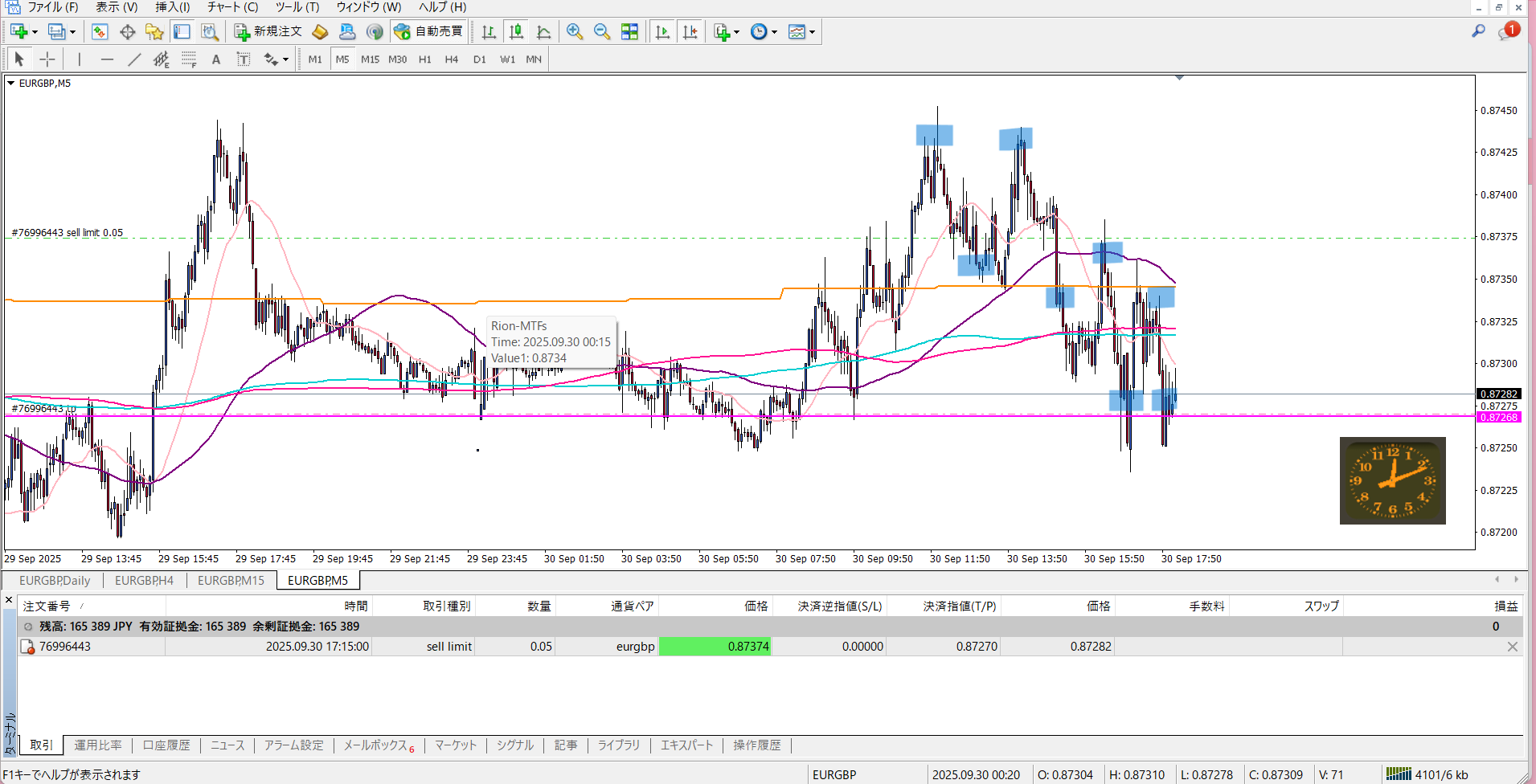Toggle chart shift from right border
This screenshot has height=784, width=1536.
pyautogui.click(x=690, y=31)
